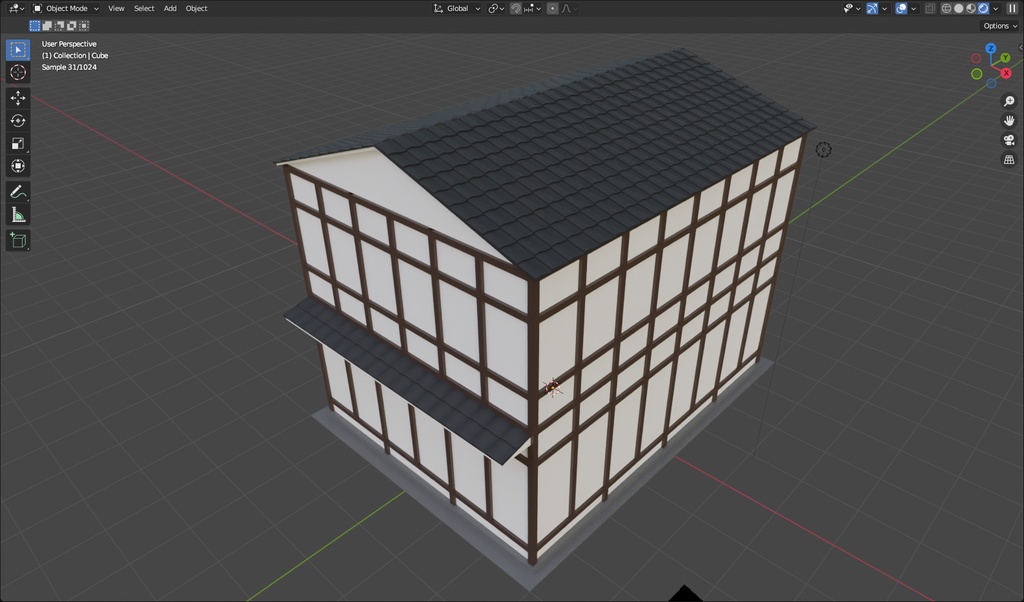
Task: Pick the Rotate tool
Action: (x=18, y=121)
